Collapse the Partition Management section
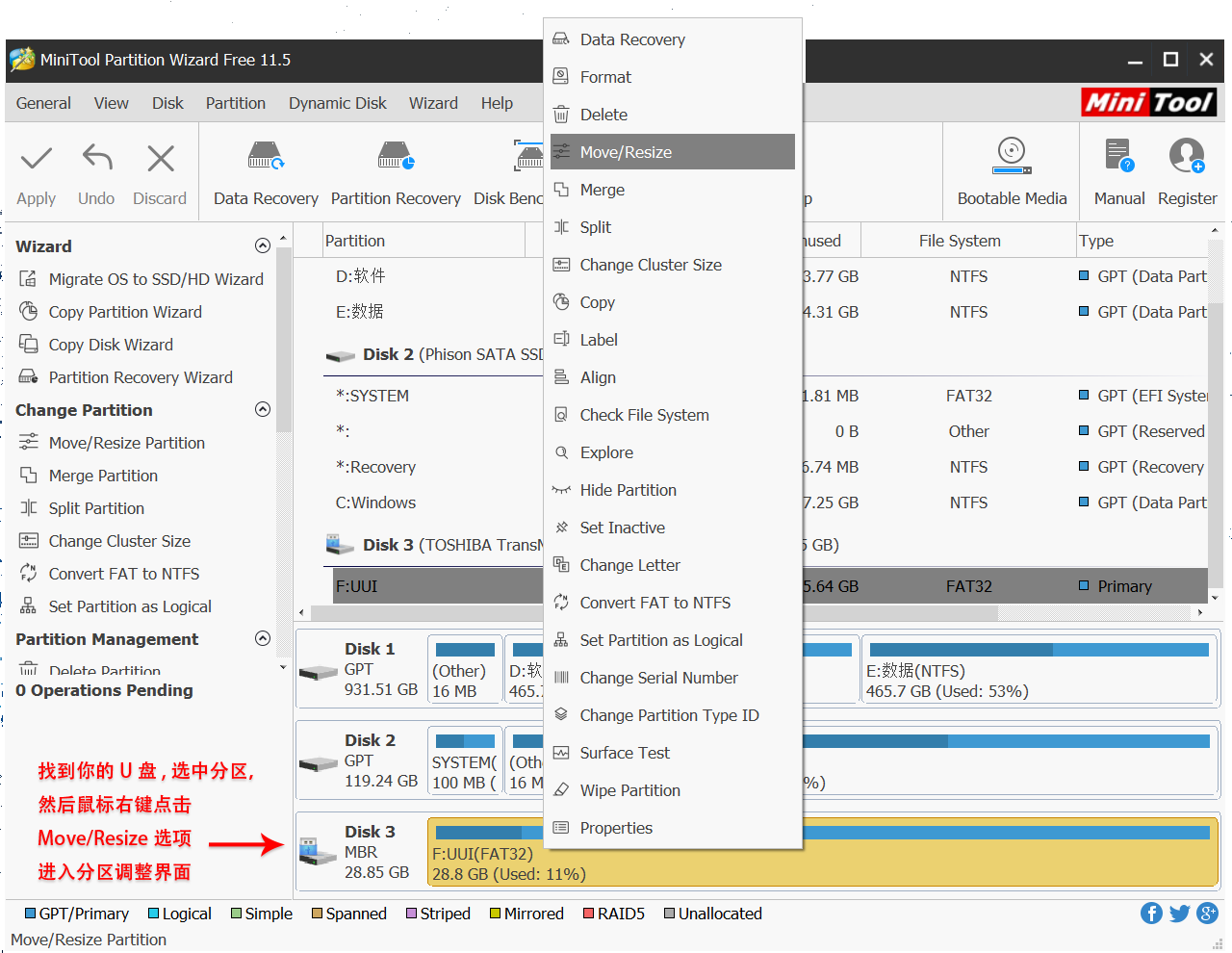 (x=262, y=638)
